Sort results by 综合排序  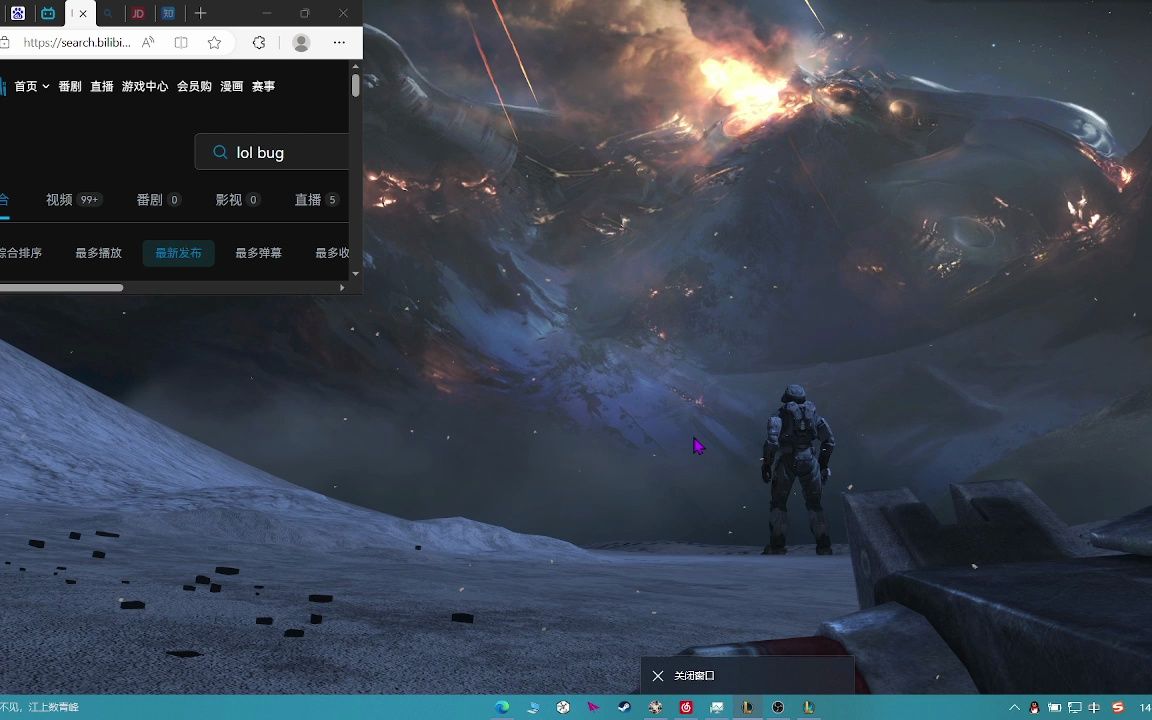tap(21, 253)
